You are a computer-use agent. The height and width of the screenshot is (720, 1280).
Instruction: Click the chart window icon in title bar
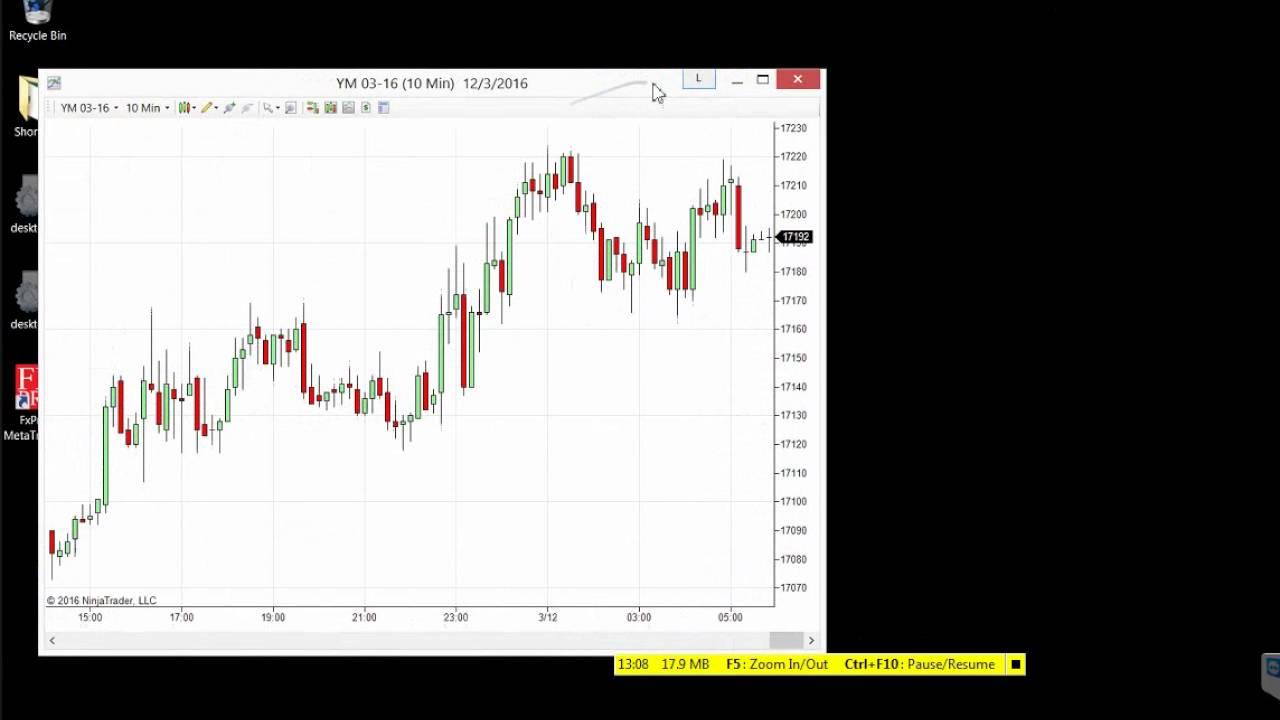tap(54, 83)
